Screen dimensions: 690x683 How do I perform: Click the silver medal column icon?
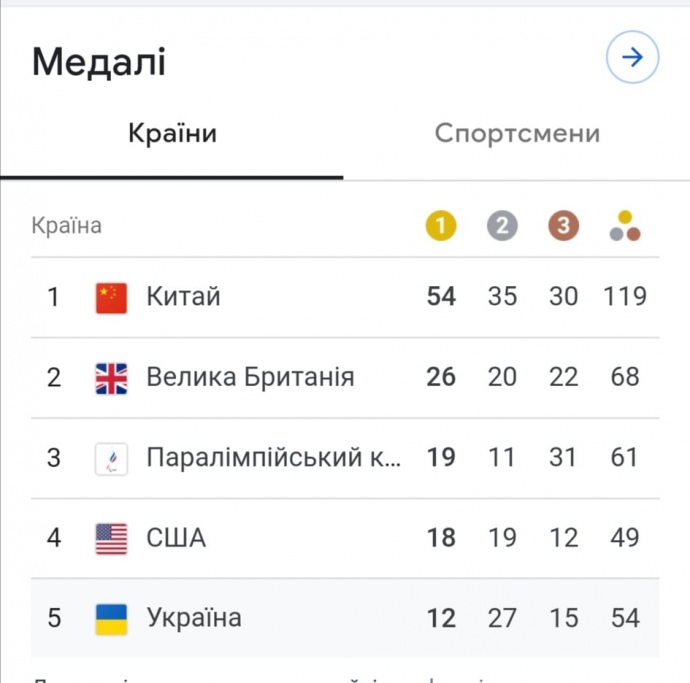coord(502,226)
